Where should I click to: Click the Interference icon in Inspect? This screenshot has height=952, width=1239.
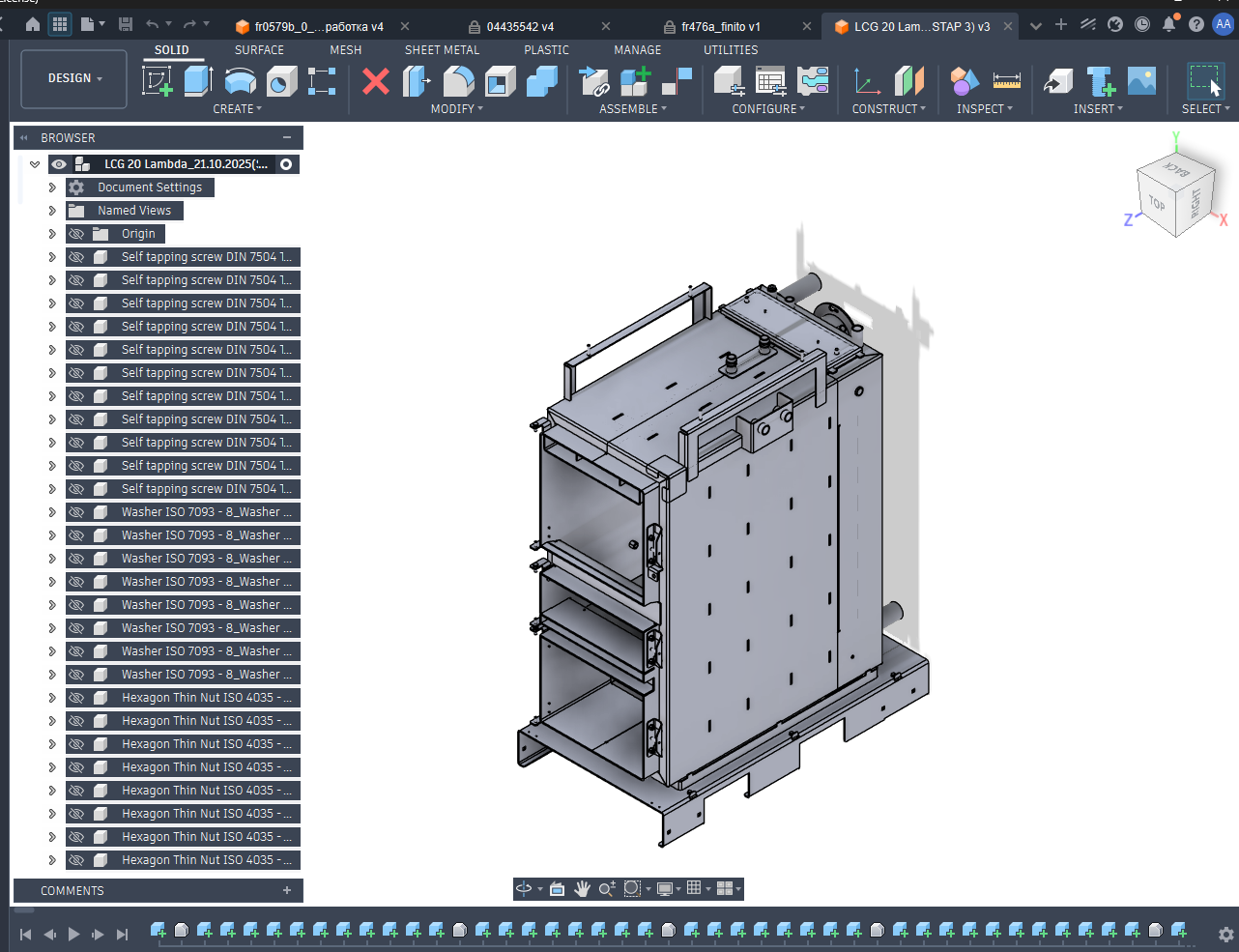pos(964,81)
